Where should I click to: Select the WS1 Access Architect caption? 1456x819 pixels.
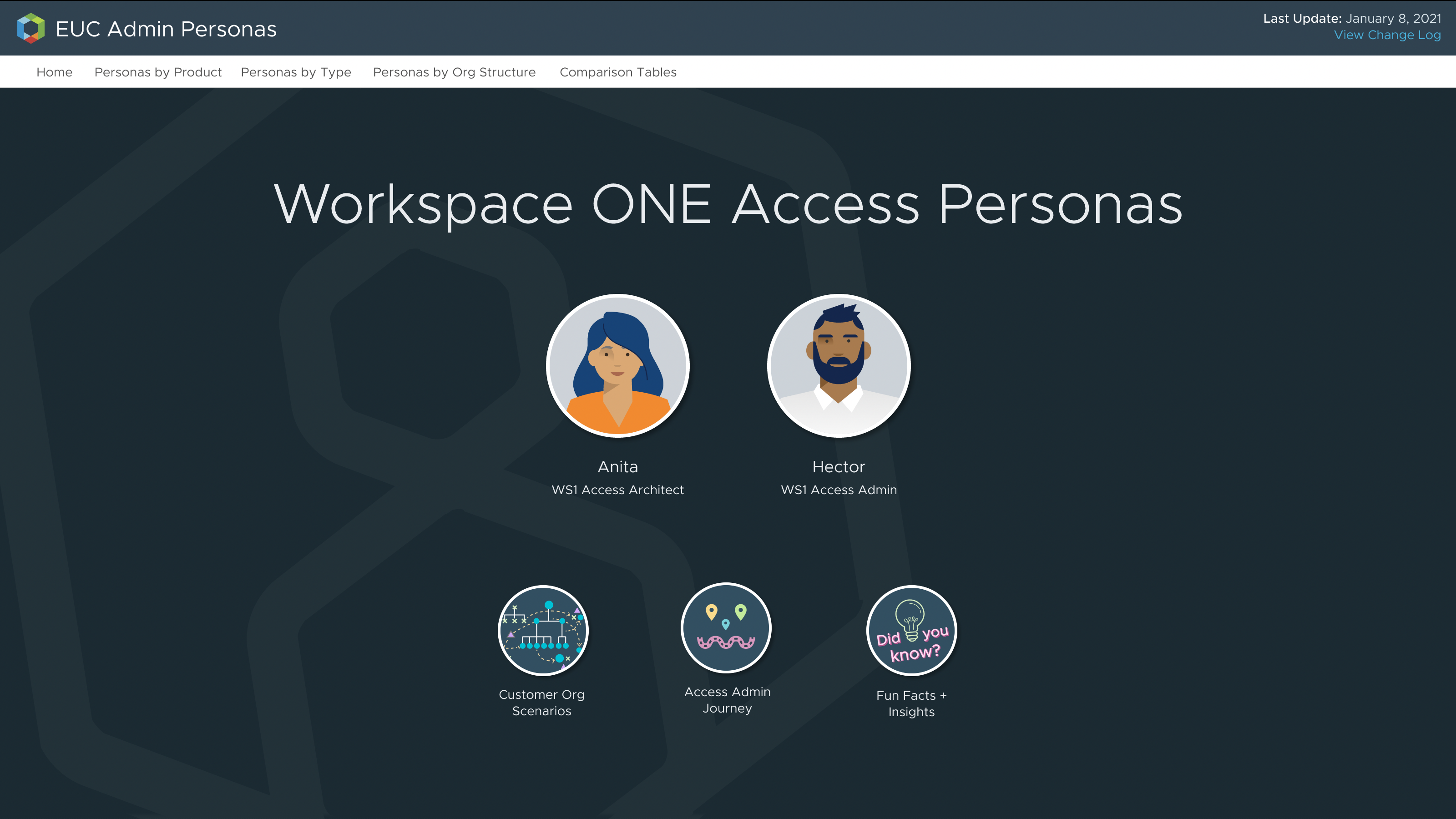[x=617, y=490]
